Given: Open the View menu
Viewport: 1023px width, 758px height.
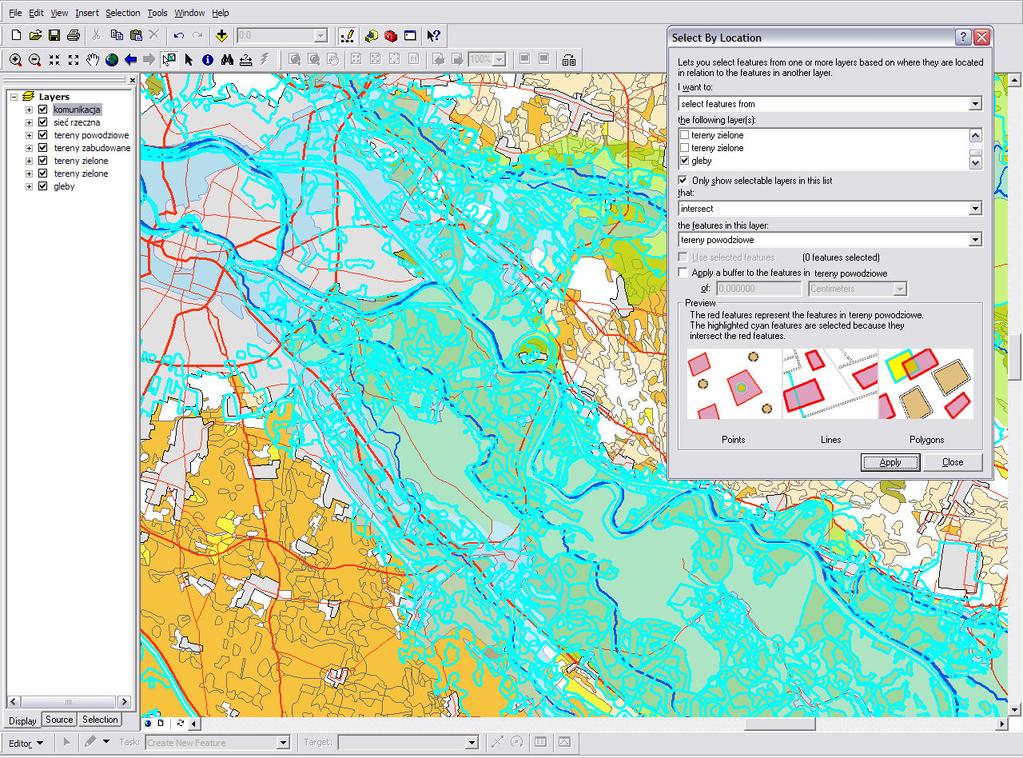Looking at the screenshot, I should pyautogui.click(x=59, y=13).
